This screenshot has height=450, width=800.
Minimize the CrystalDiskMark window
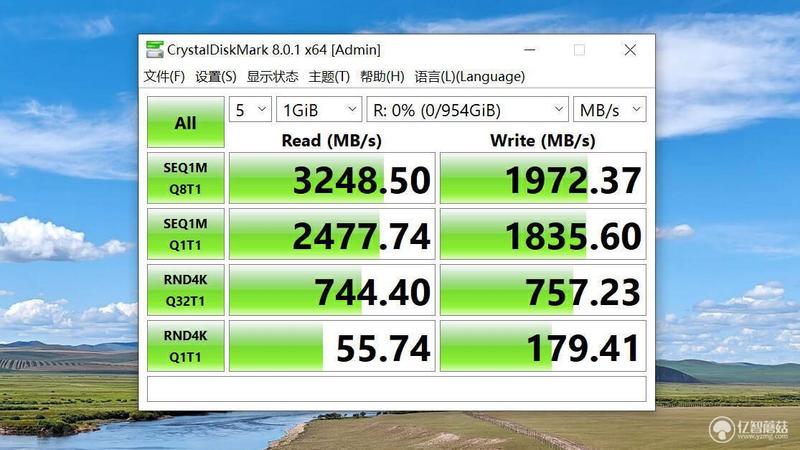coord(530,49)
